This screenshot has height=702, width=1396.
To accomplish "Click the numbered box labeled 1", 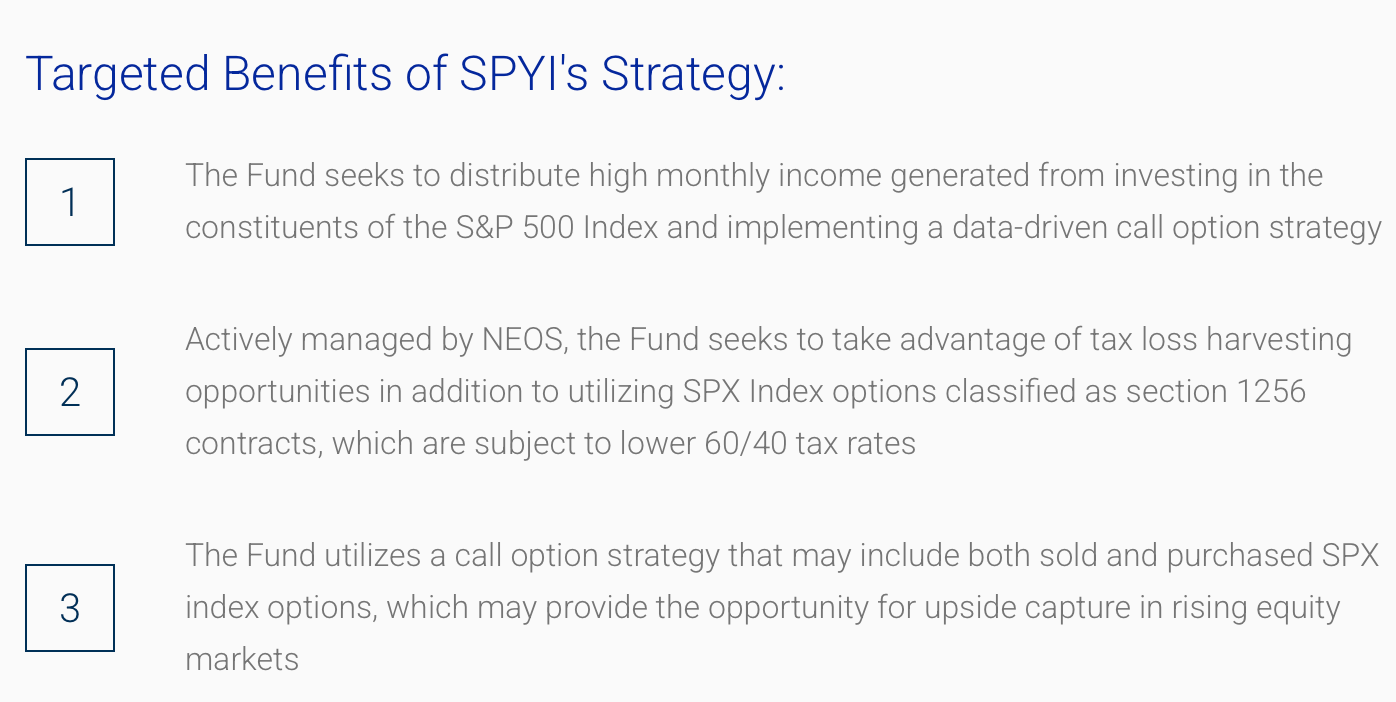I will coord(70,202).
